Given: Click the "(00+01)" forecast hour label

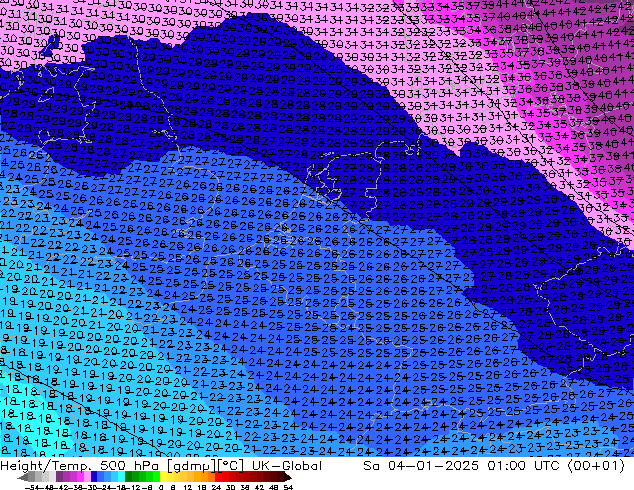Looking at the screenshot, I should pyautogui.click(x=596, y=466).
